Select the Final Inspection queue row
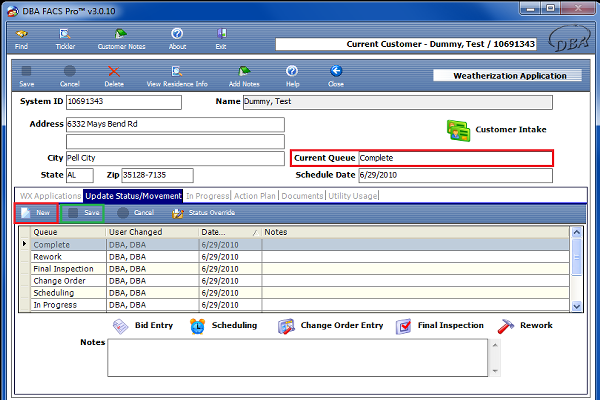 300,269
